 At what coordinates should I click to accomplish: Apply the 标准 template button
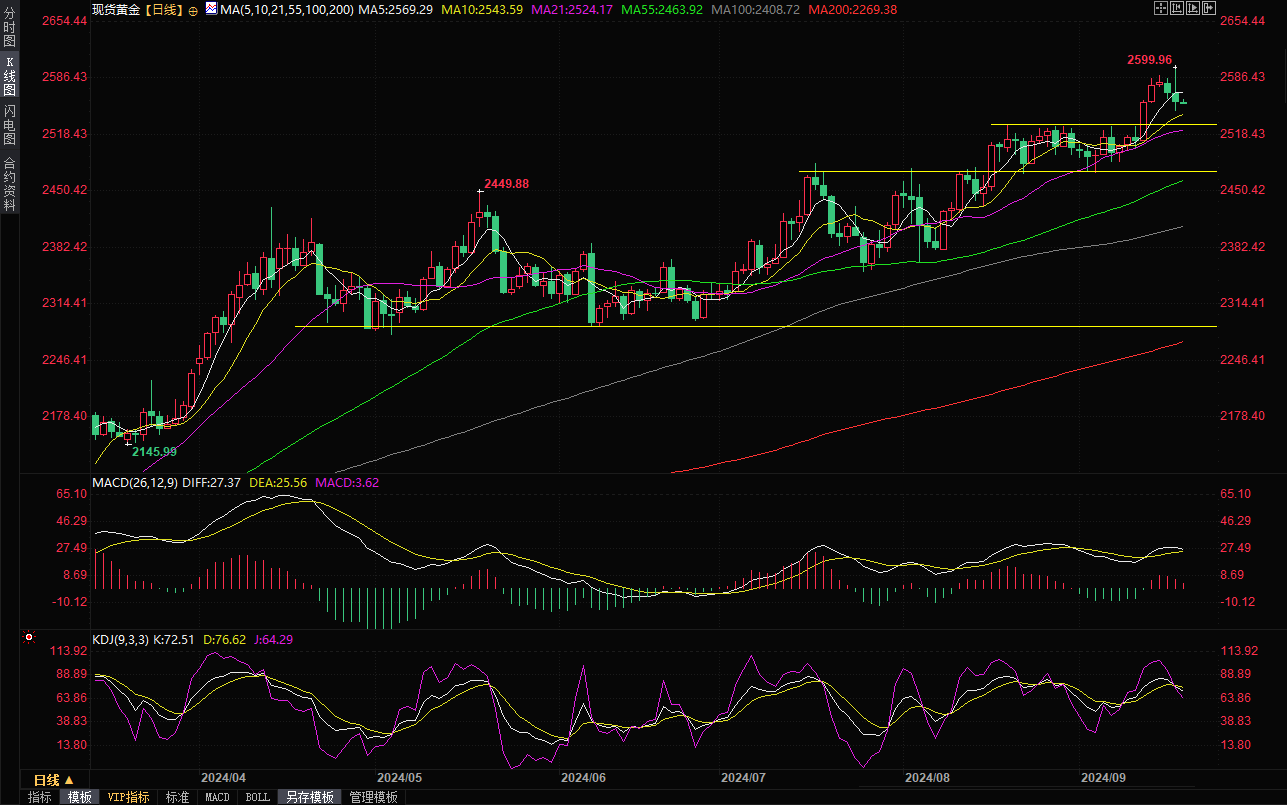(x=177, y=797)
